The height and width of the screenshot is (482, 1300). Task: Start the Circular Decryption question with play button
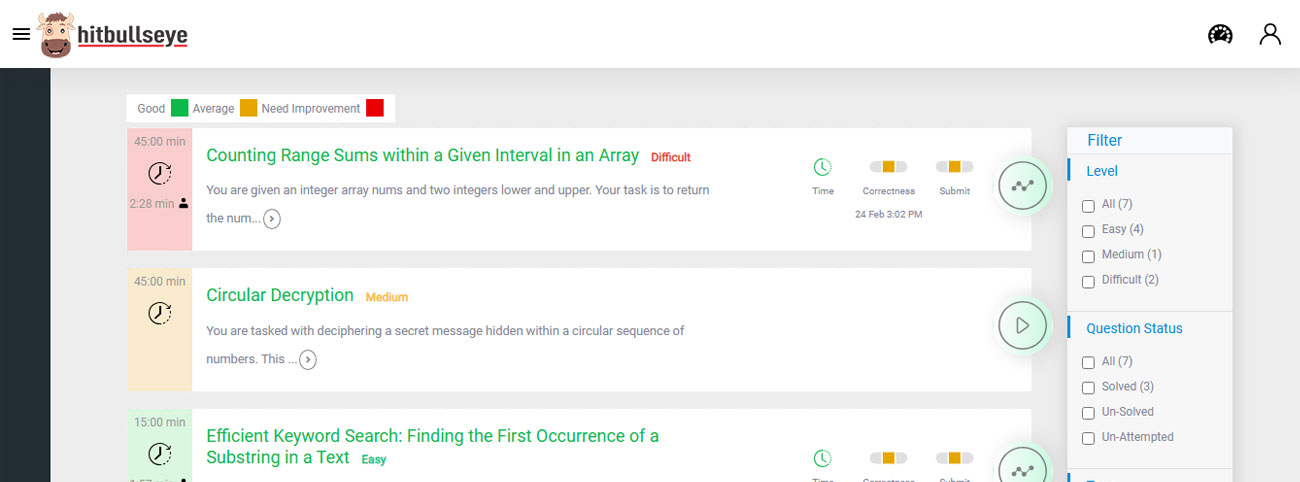click(x=1022, y=325)
